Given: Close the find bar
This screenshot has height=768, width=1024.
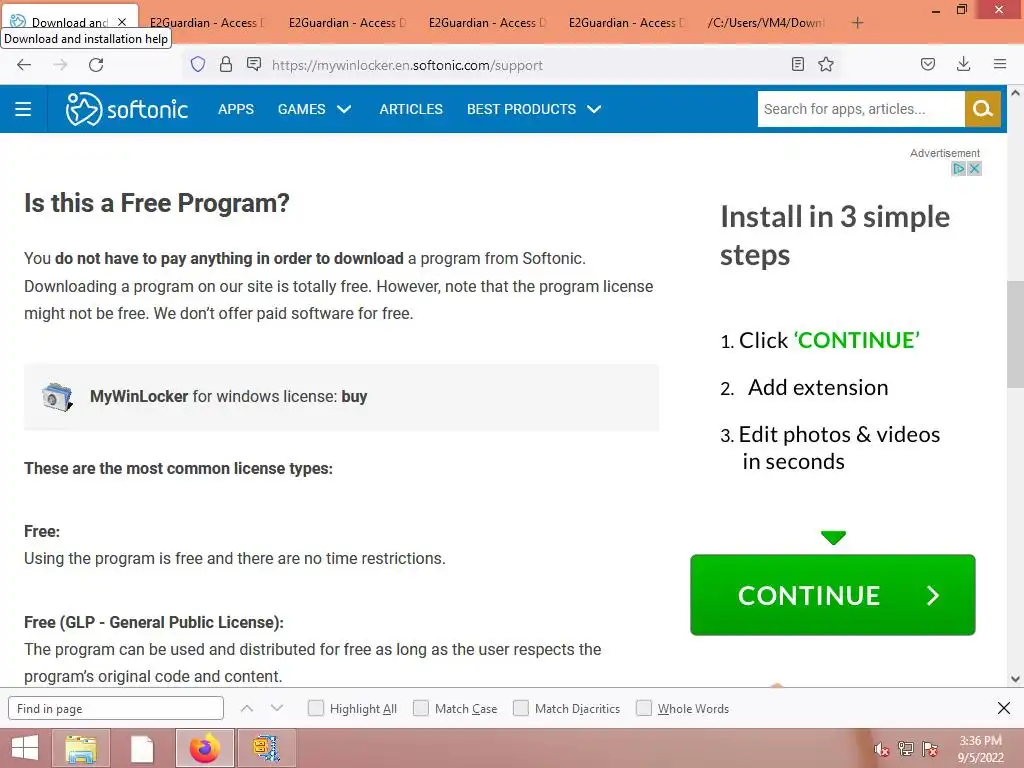Looking at the screenshot, I should coord(1004,708).
